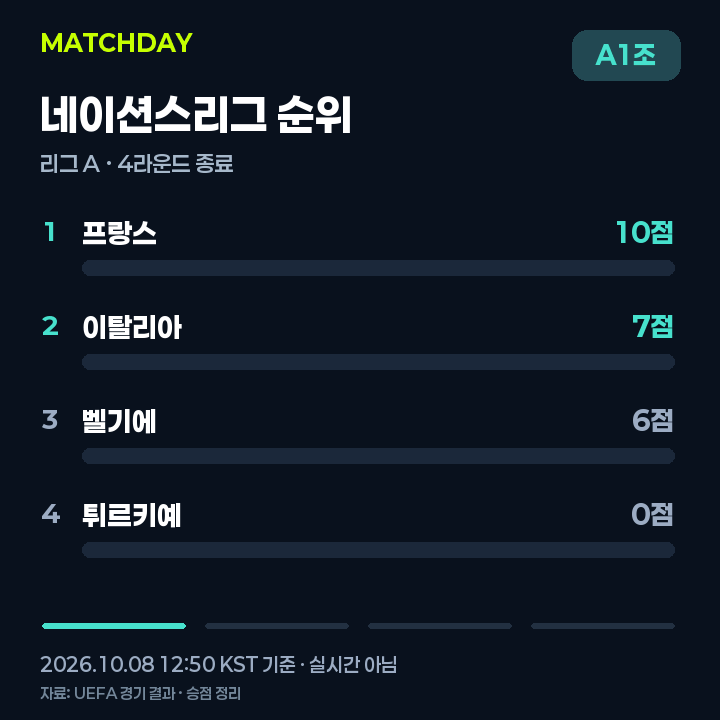This screenshot has width=720, height=720.
Task: Switch to the second page indicator
Action: coord(277,626)
